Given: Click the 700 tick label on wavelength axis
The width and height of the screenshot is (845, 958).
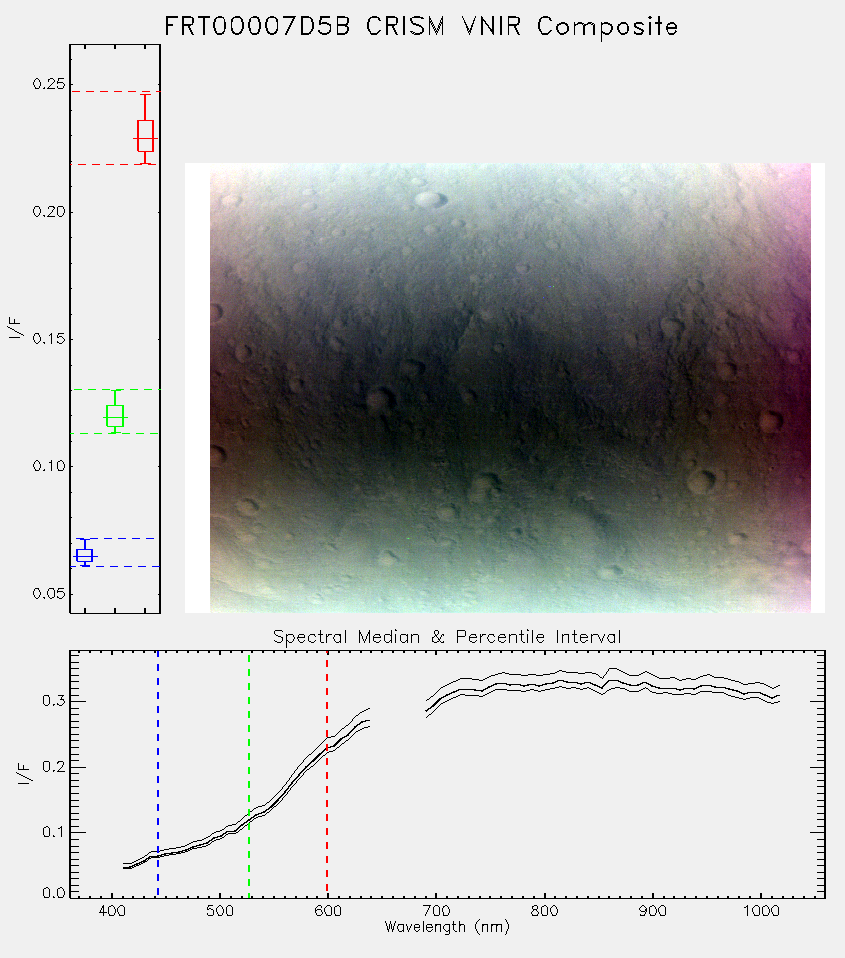Looking at the screenshot, I should click(436, 911).
